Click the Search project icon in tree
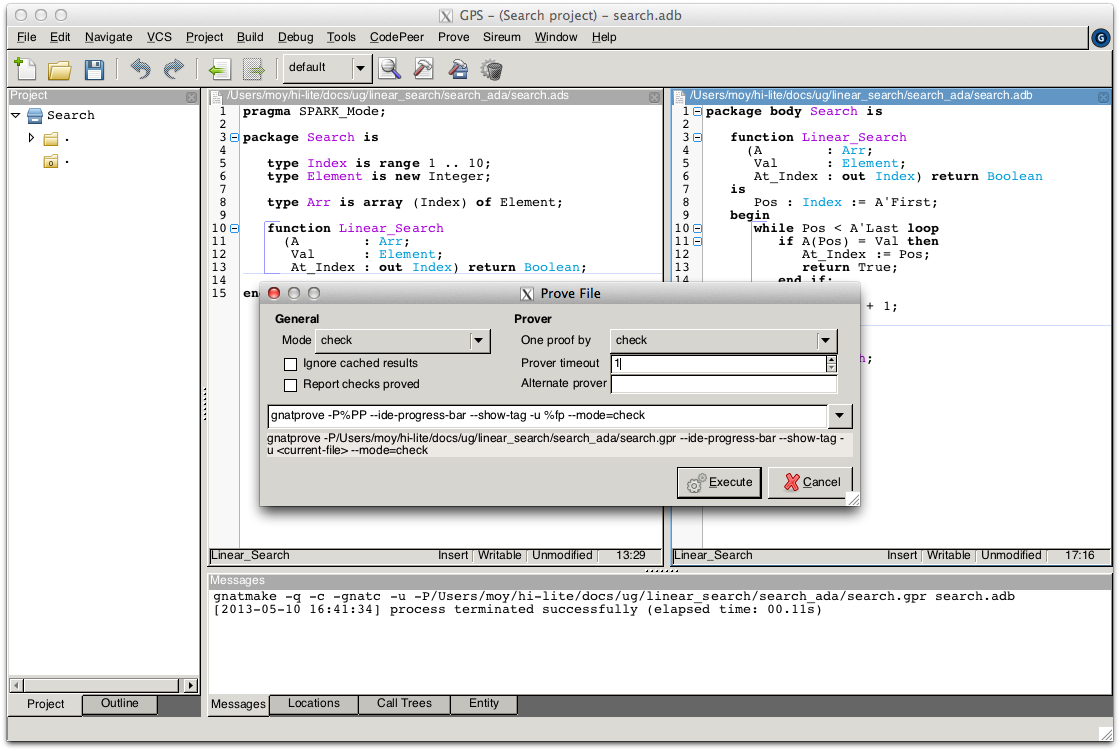This screenshot has height=751, width=1120. 35,115
